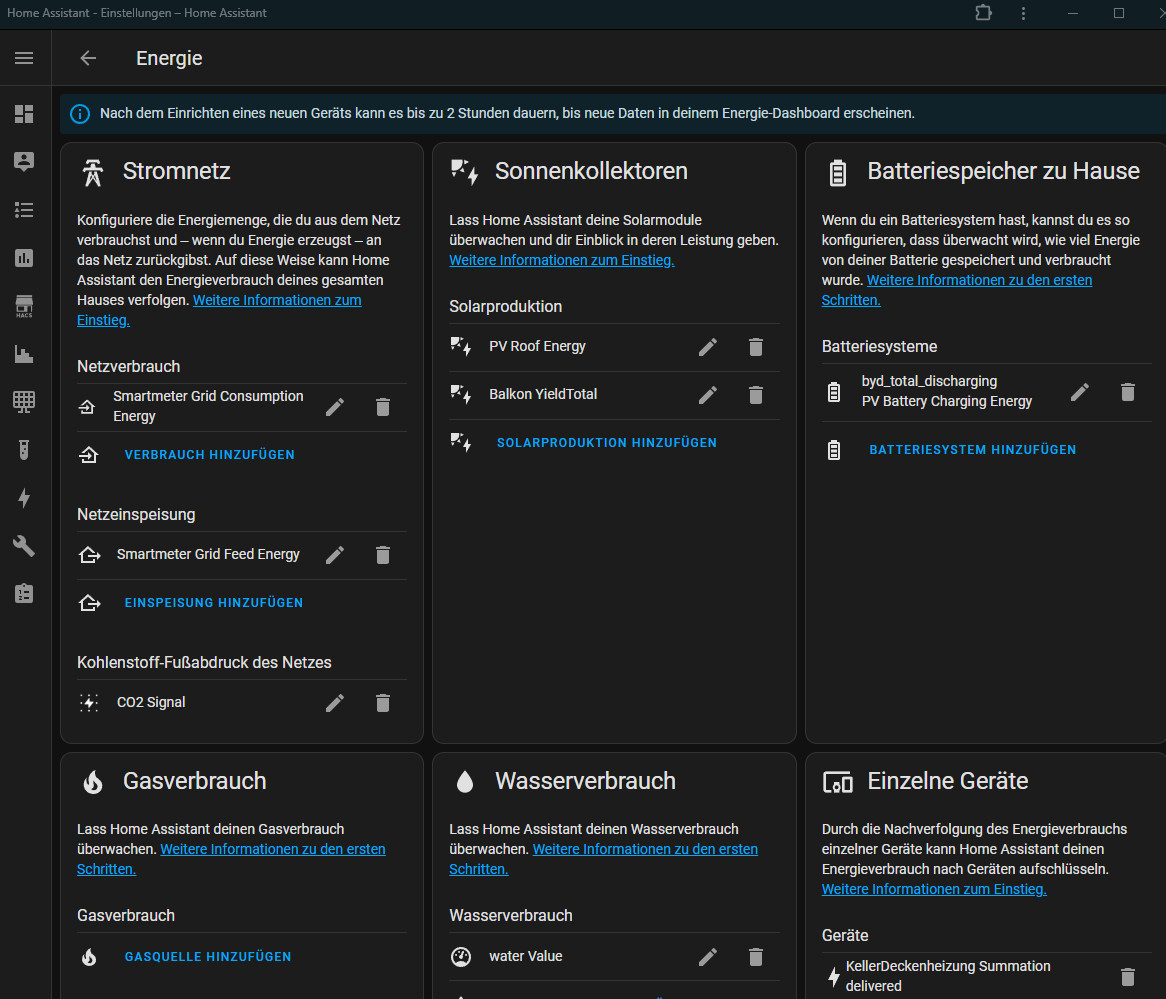
Task: Open the HACS store in sidebar
Action: [24, 306]
